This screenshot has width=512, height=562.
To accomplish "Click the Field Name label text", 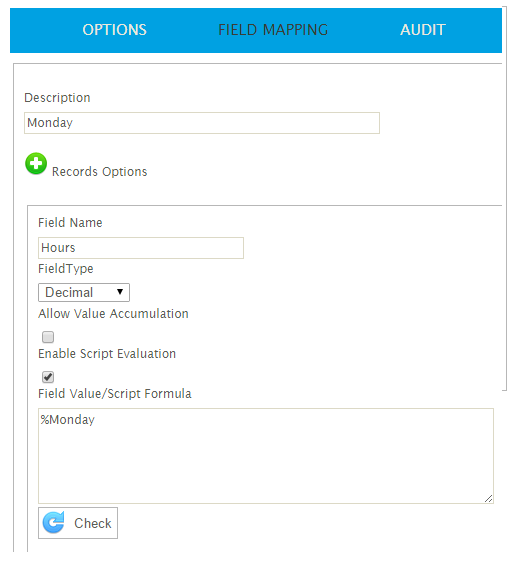I will tap(70, 223).
